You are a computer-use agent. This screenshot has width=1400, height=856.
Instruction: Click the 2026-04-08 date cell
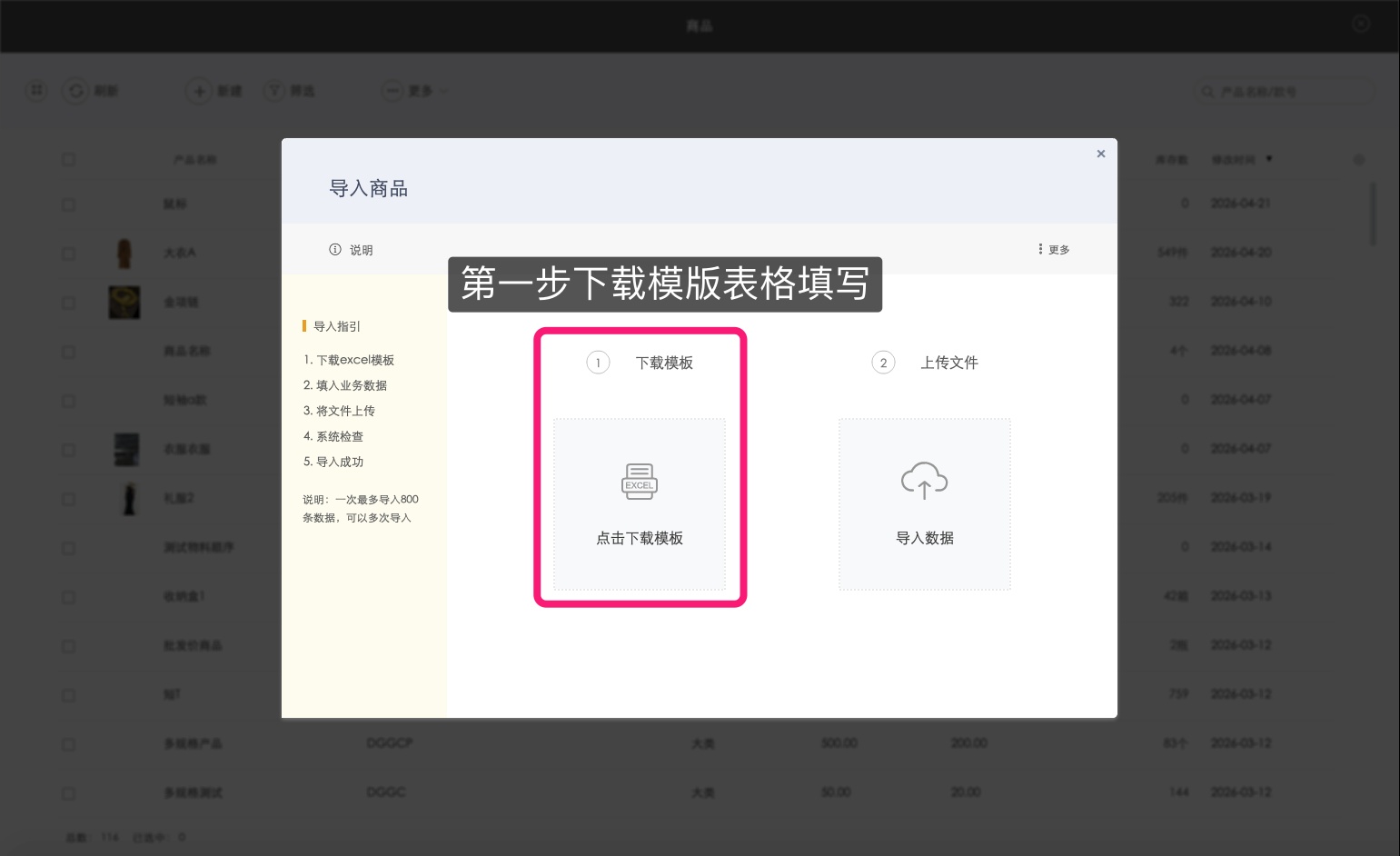[x=1240, y=351]
